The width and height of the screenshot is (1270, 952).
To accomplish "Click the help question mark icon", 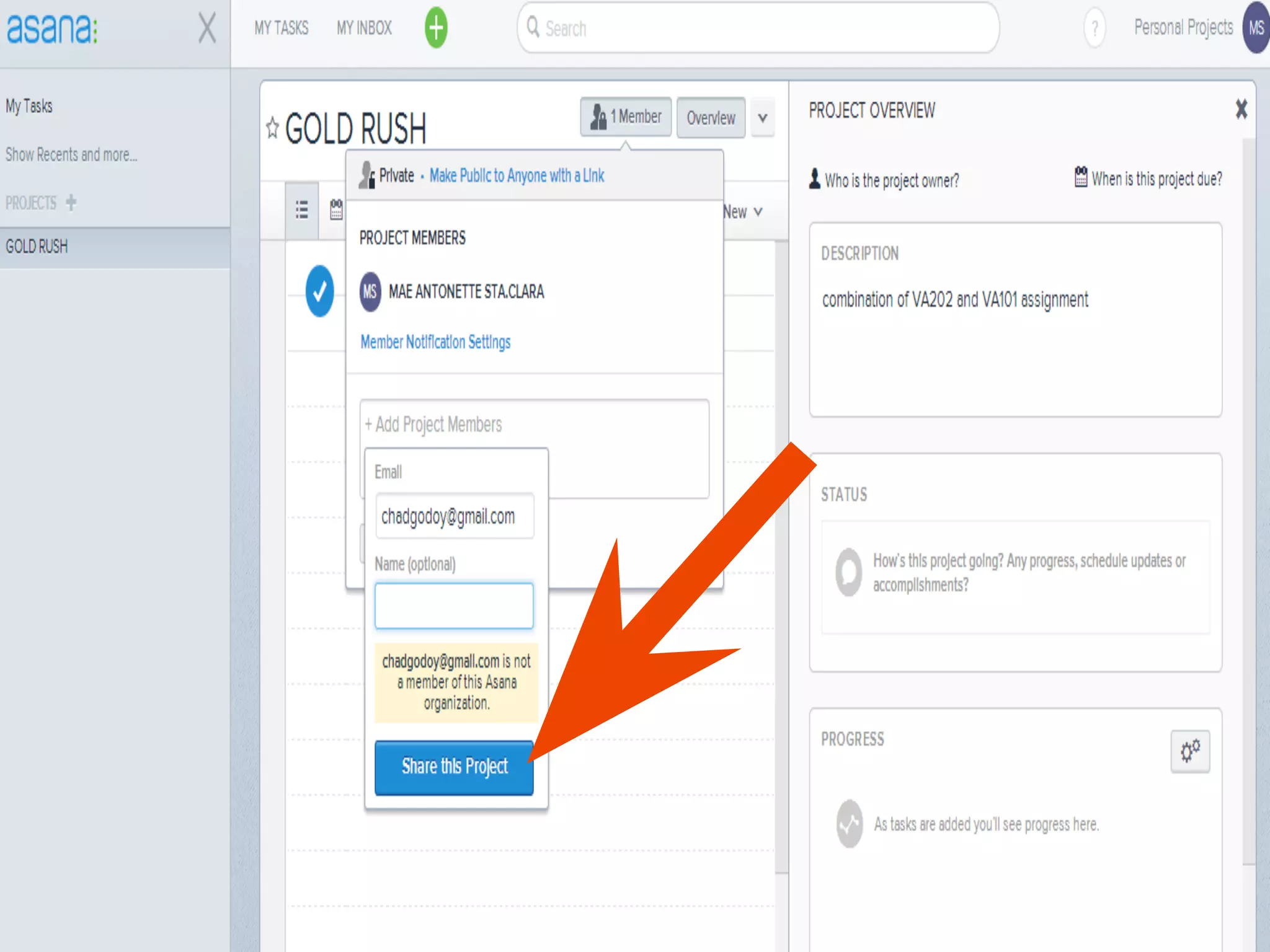I will pyautogui.click(x=1095, y=29).
